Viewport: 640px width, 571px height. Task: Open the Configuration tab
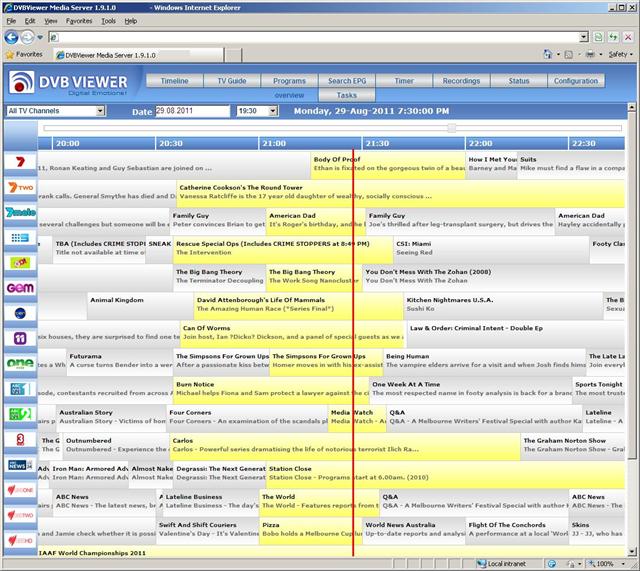click(x=576, y=81)
